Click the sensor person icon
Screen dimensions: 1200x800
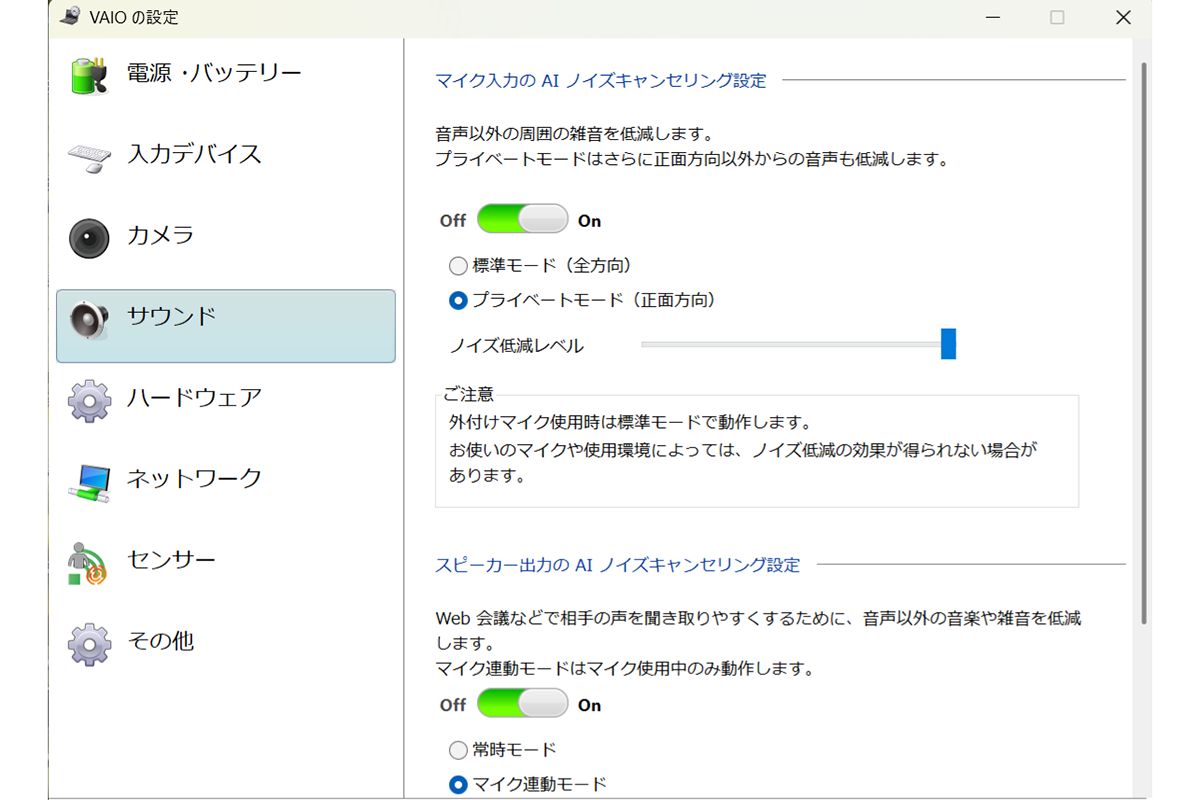[88, 563]
